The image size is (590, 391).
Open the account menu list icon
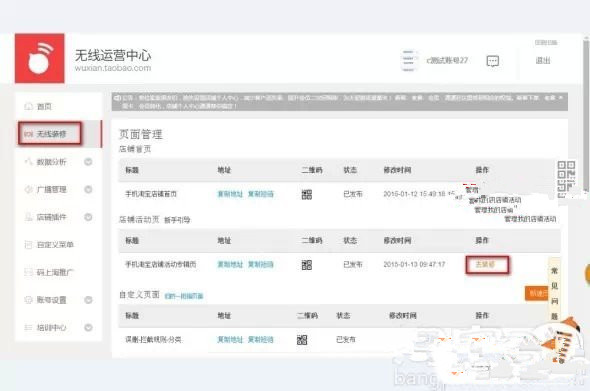409,61
